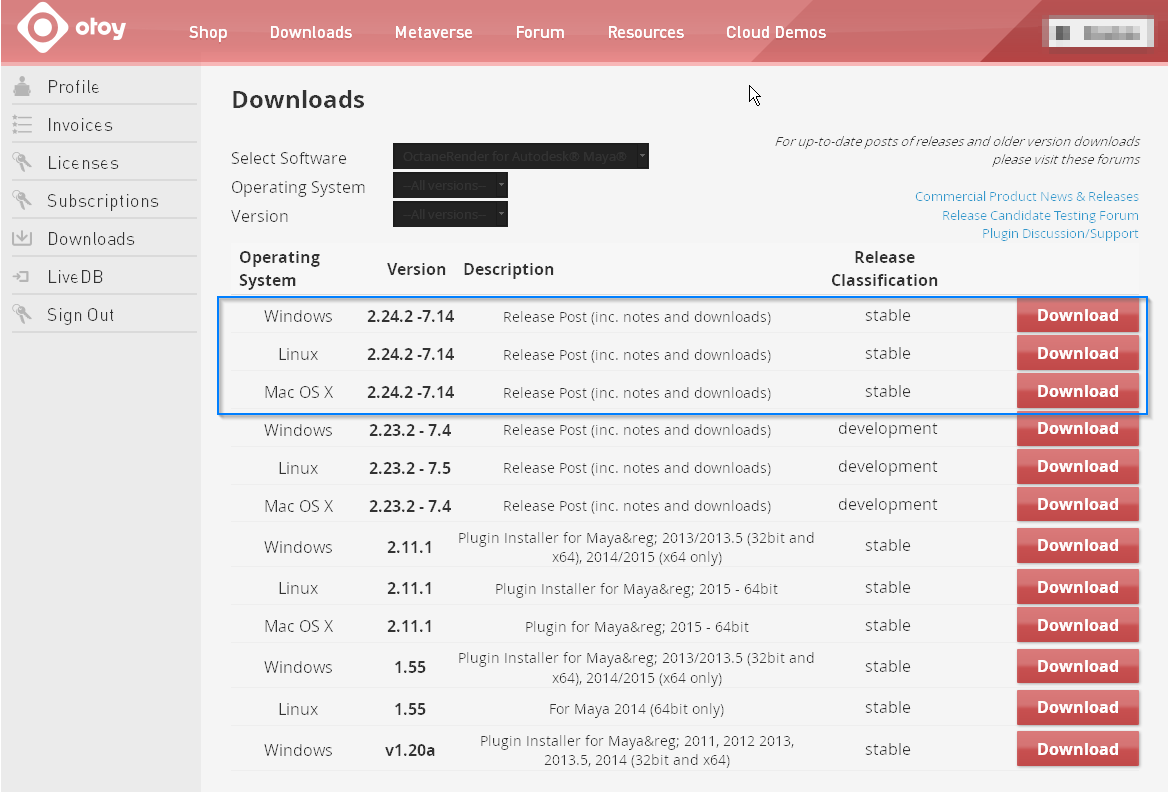Click the Downloads tray icon in sidebar
1168x792 pixels.
tap(22, 238)
